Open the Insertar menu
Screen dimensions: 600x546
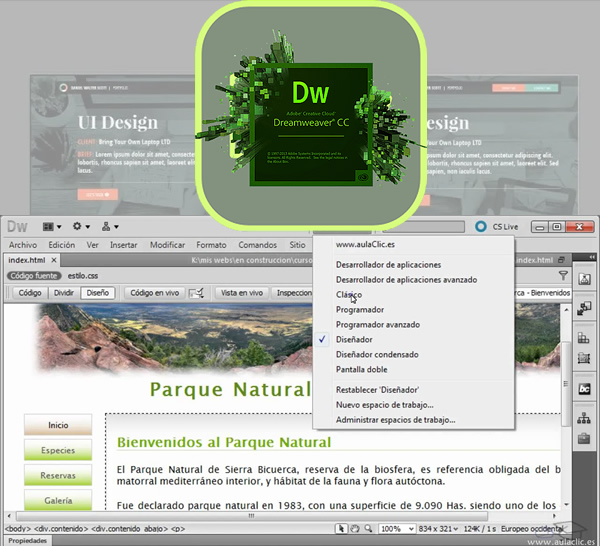124,245
